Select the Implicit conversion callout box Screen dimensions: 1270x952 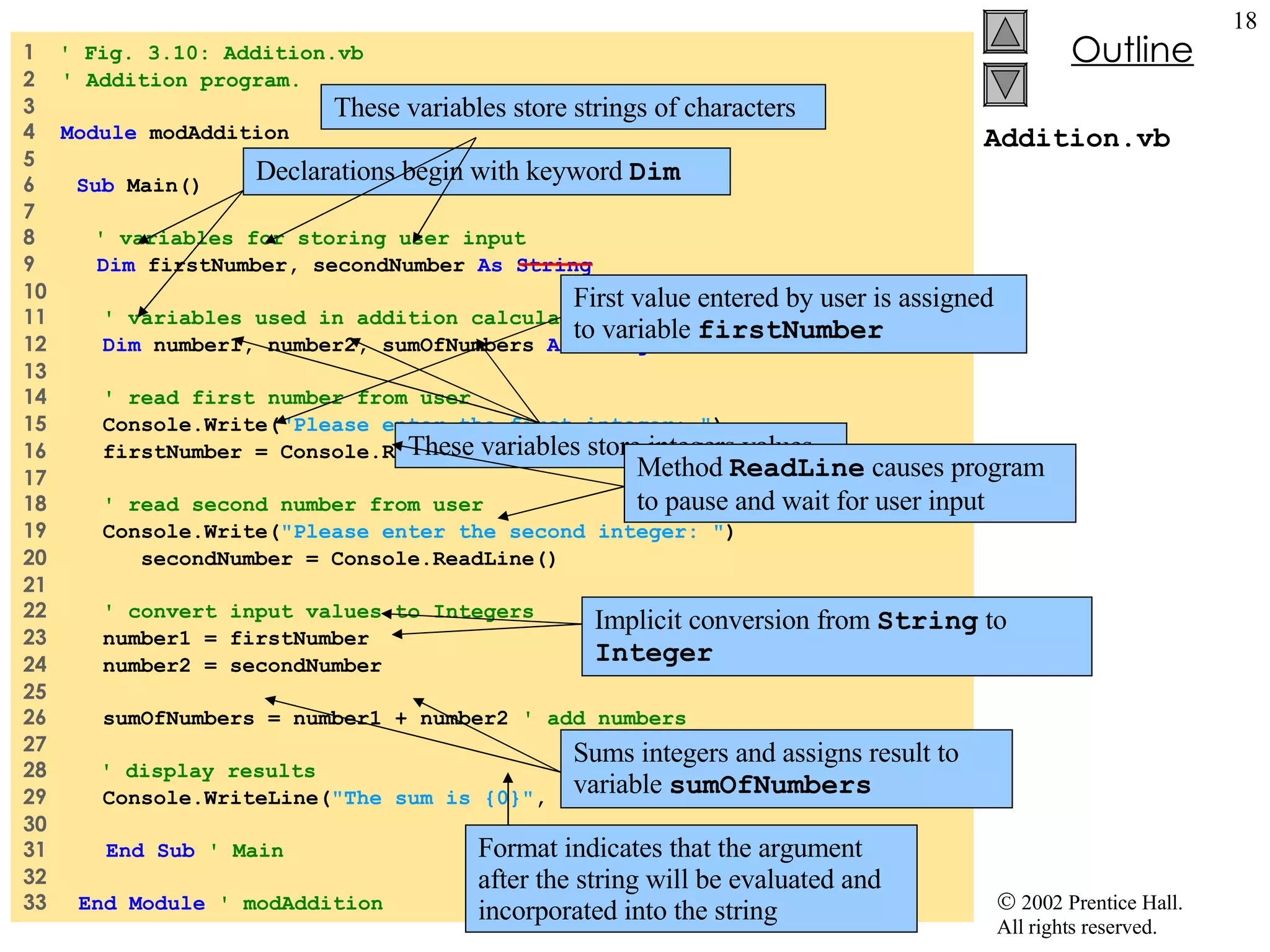tap(836, 637)
